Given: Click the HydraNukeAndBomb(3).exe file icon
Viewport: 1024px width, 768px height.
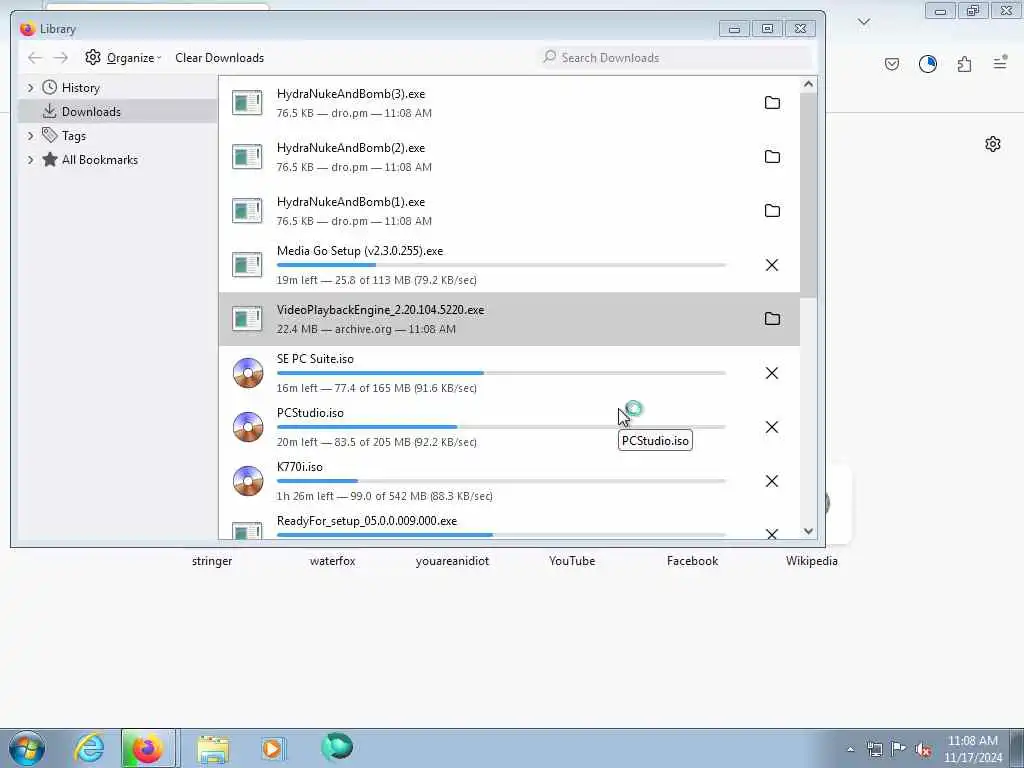Looking at the screenshot, I should [x=248, y=103].
